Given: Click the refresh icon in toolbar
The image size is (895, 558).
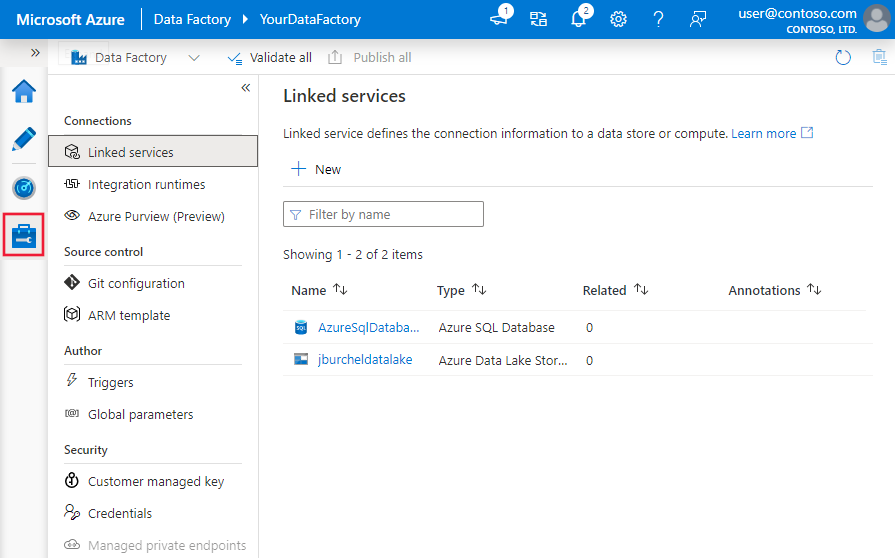Looking at the screenshot, I should tap(843, 57).
